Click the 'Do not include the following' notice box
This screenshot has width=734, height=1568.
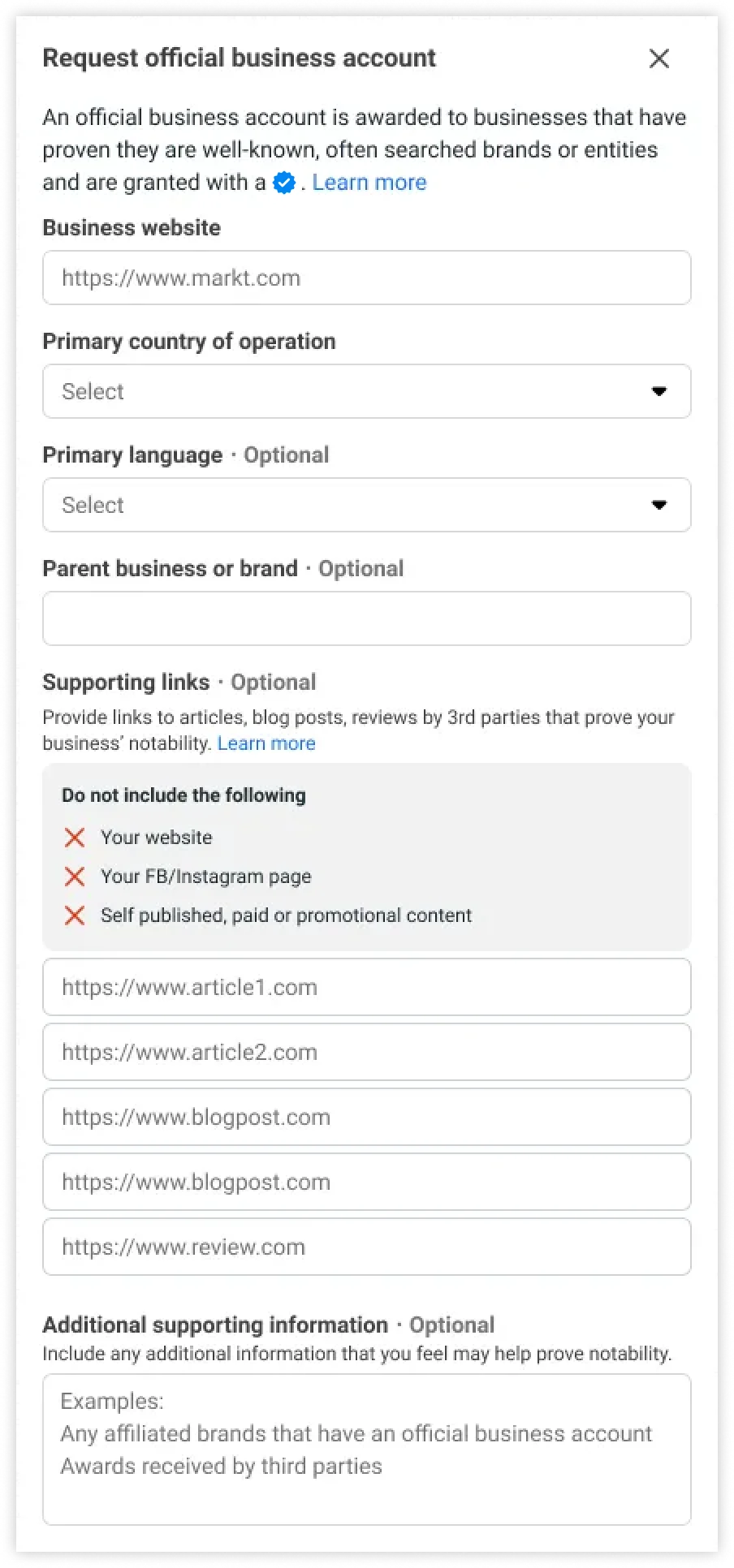365,856
